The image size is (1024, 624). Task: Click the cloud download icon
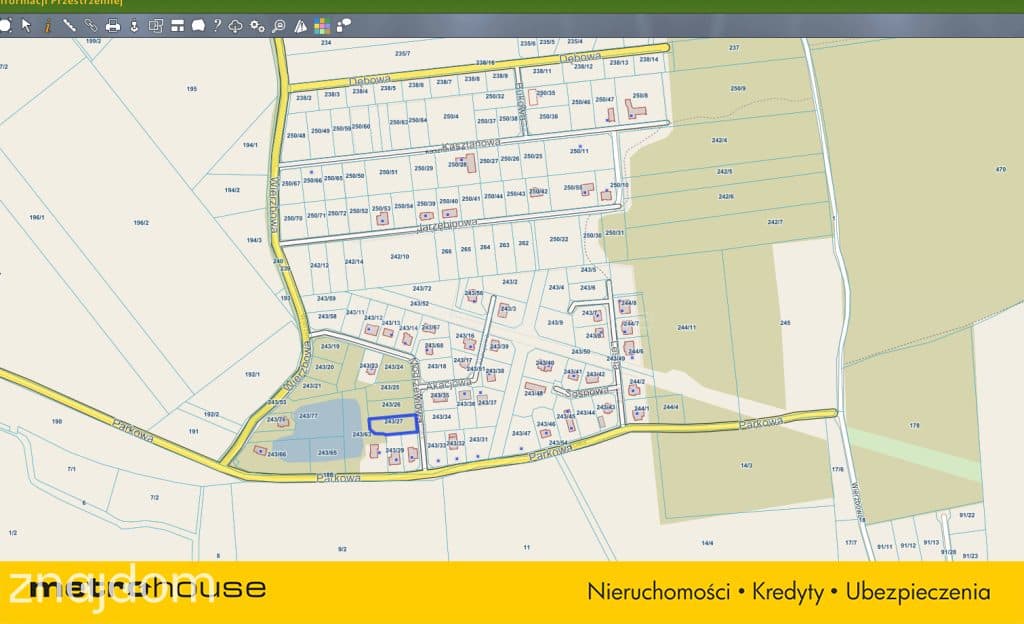click(x=236, y=26)
